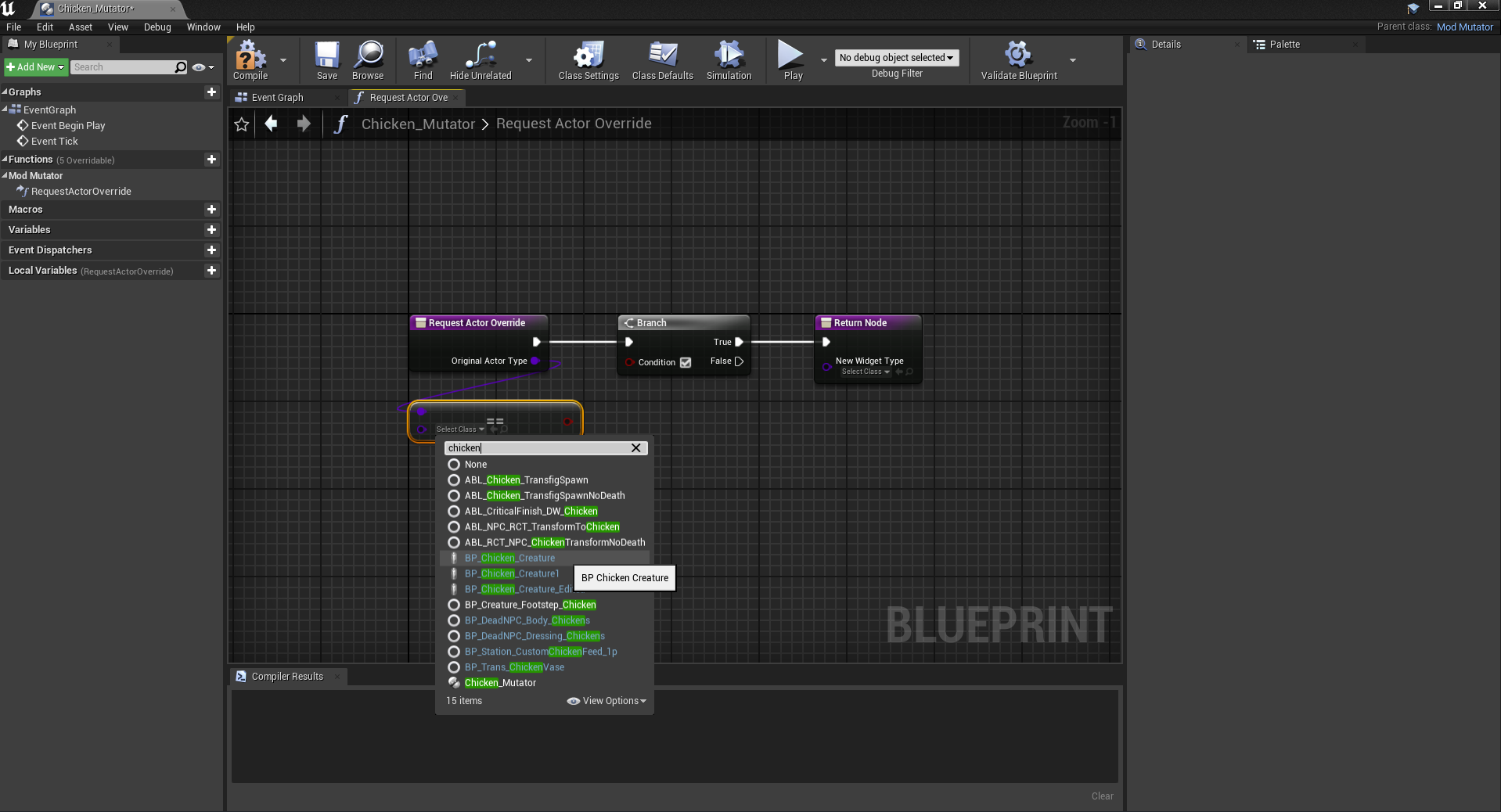Click the Play button

pyautogui.click(x=793, y=60)
